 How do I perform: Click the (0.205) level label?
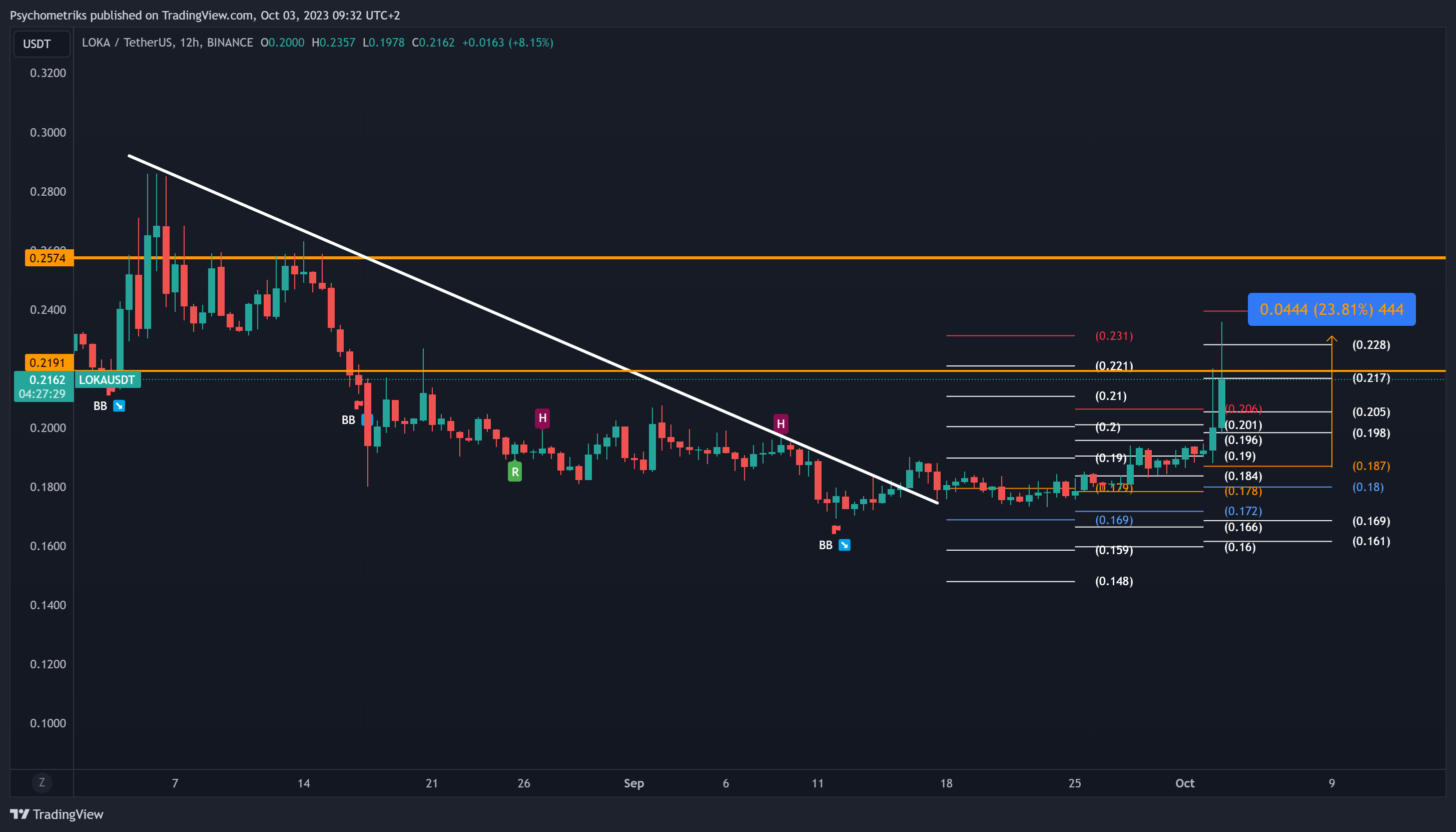coord(1371,411)
